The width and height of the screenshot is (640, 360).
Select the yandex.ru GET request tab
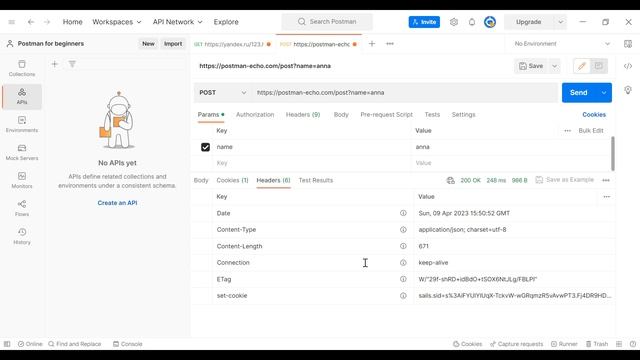pyautogui.click(x=232, y=44)
